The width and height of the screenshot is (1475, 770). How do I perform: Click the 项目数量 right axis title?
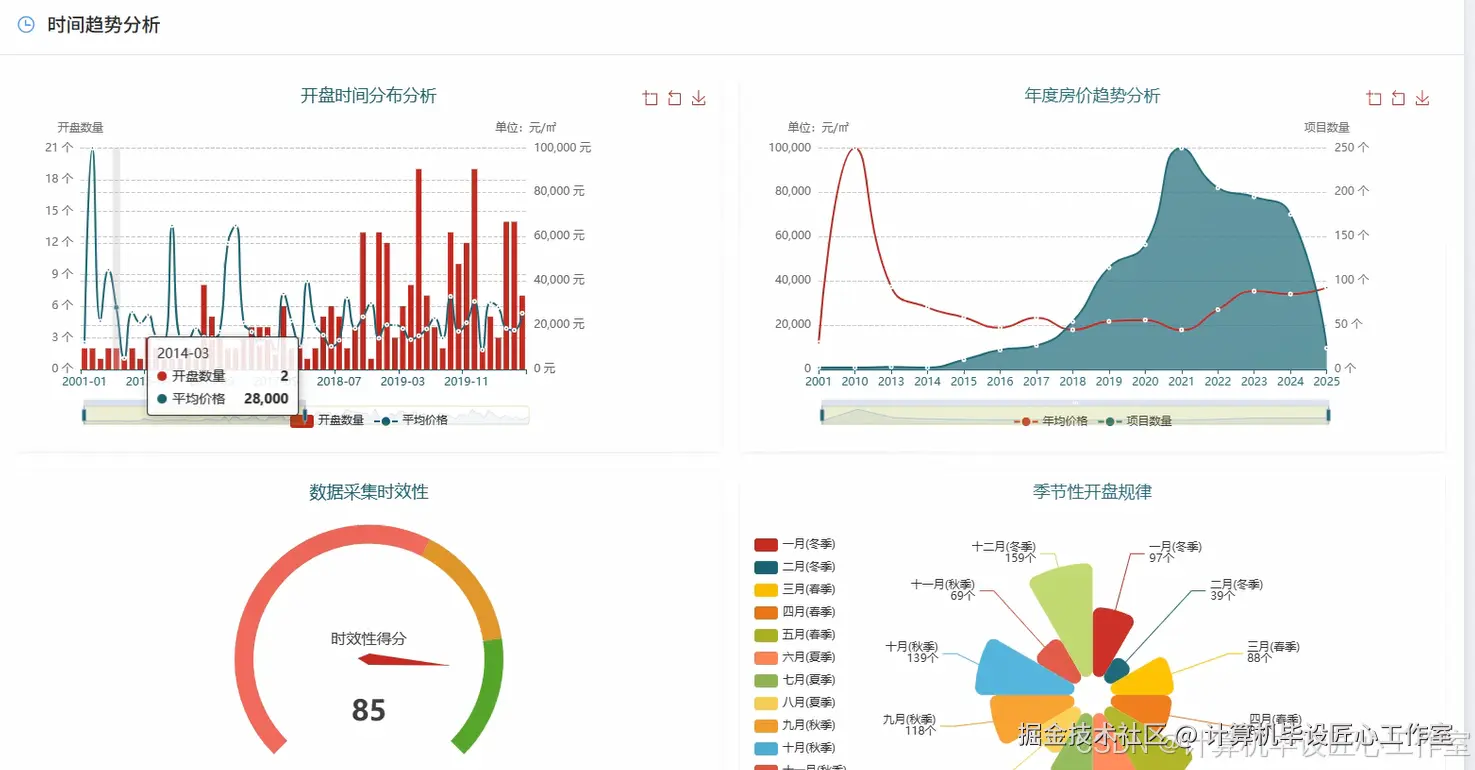[x=1327, y=127]
